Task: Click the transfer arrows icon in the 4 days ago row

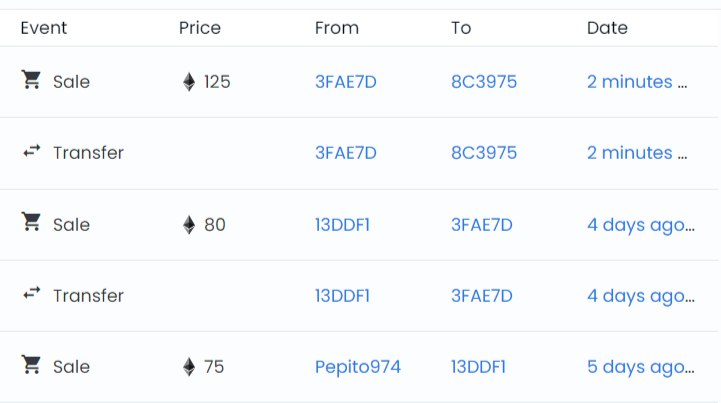Action: (x=32, y=294)
